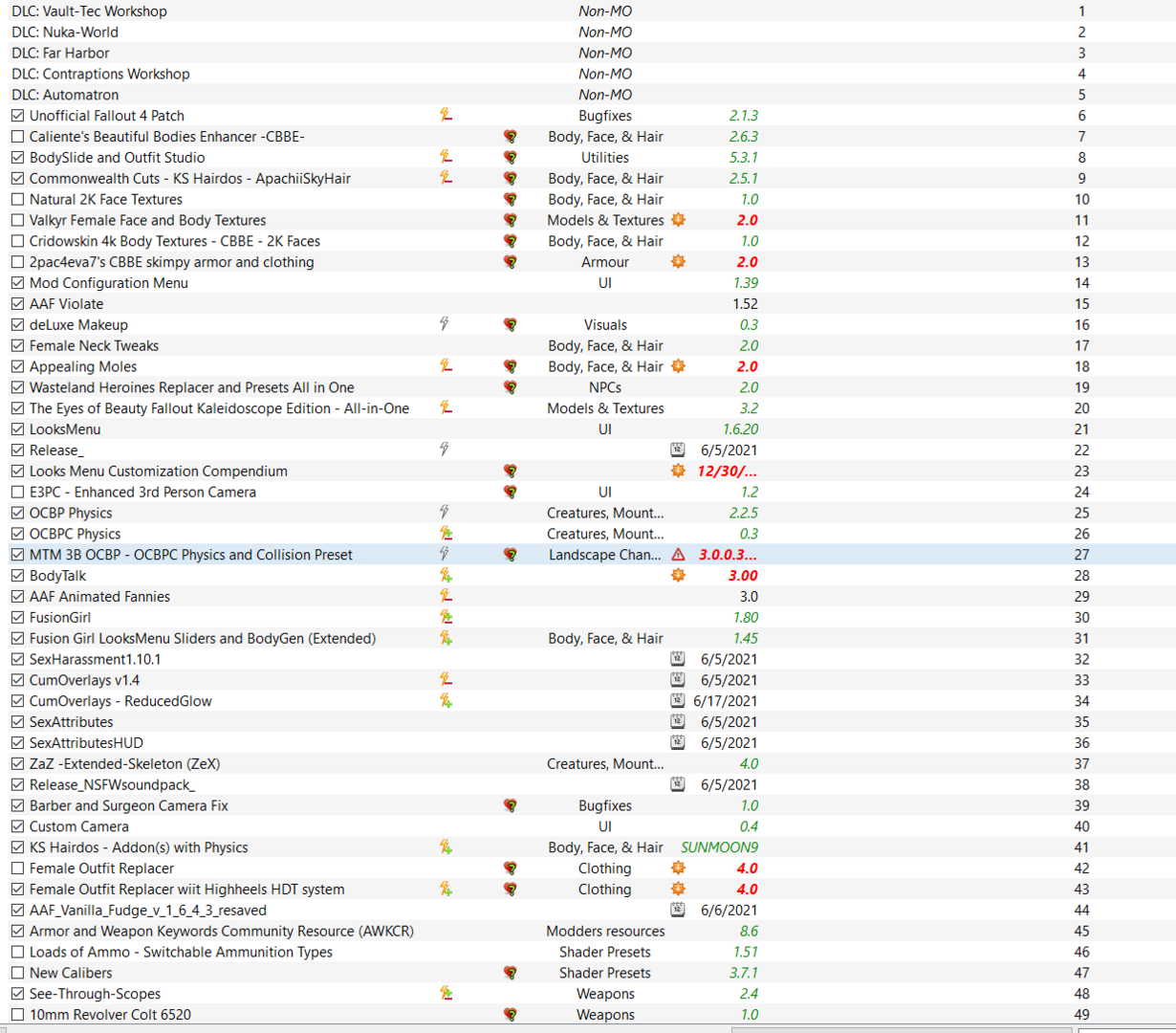1176x1033 pixels.
Task: Click the heart icon for E3PC Enhanced 3rd Person Camera
Action: (511, 493)
